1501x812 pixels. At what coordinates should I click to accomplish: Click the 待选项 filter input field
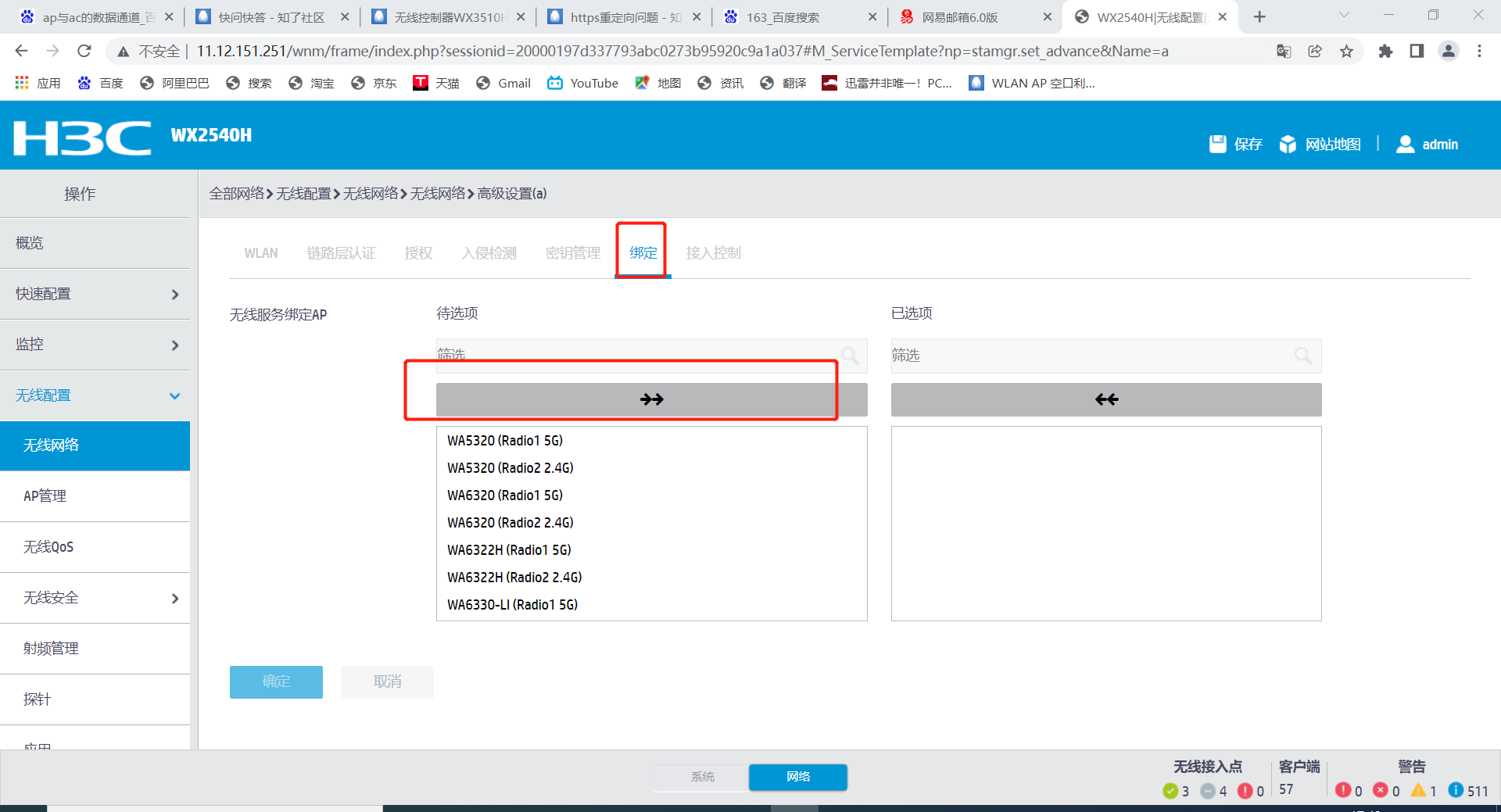[x=652, y=356]
